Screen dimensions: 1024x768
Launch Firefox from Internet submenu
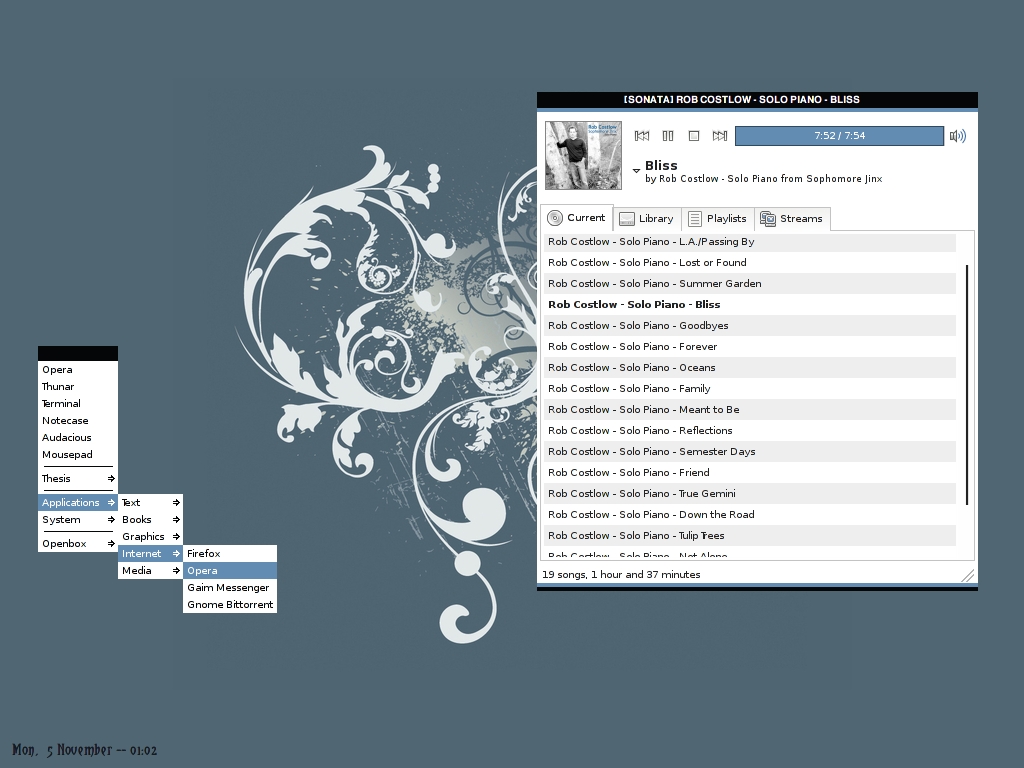pos(230,554)
